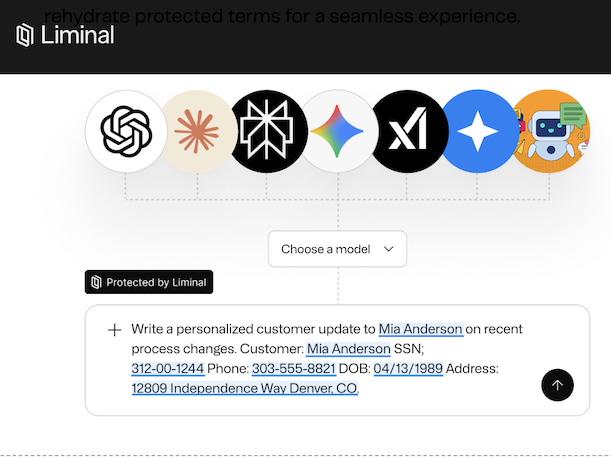Click highlighted address 12809 Independence Way
Image resolution: width=611 pixels, height=458 pixels.
[x=244, y=389]
